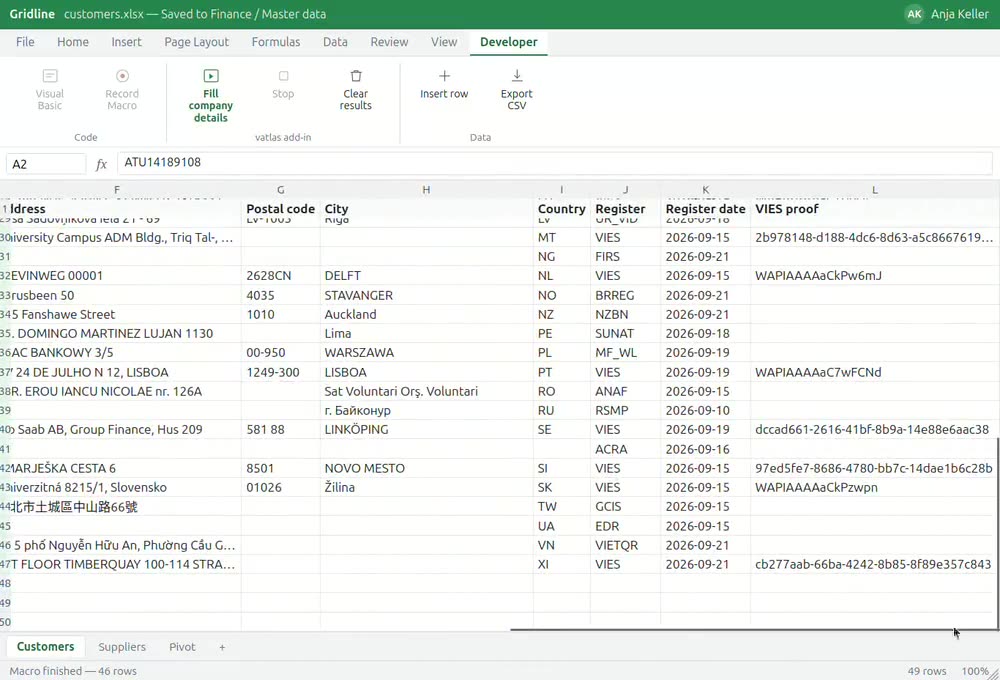1000x680 pixels.
Task: Select the Customers sheet tab
Action: click(x=45, y=647)
